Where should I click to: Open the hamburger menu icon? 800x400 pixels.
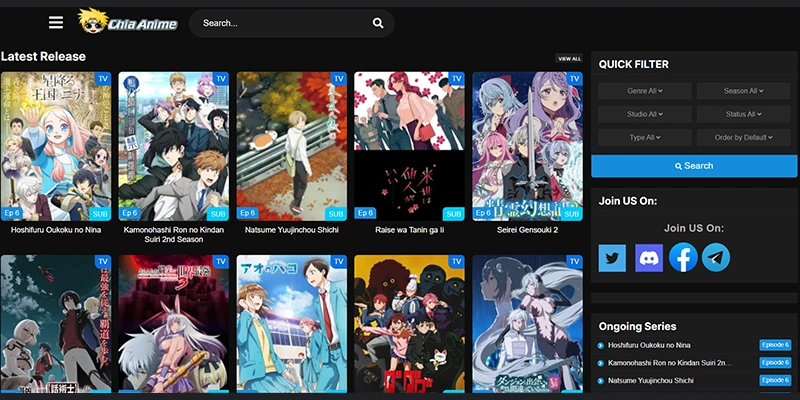pyautogui.click(x=56, y=22)
